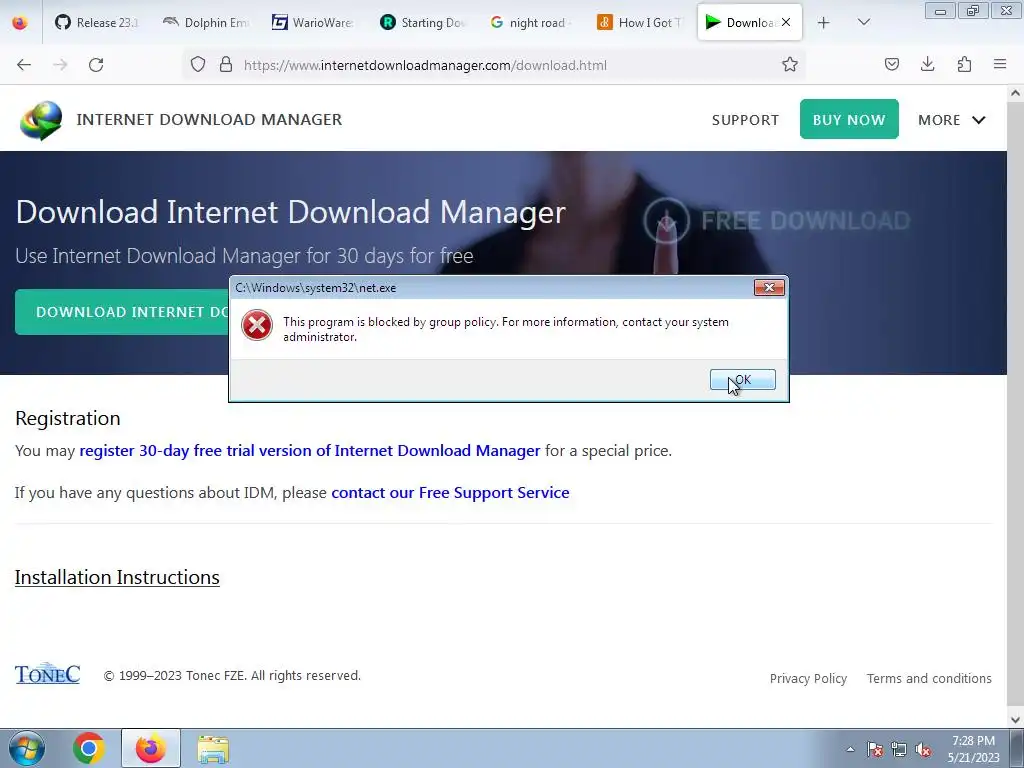Open the Pocket save icon
This screenshot has height=768, width=1024.
[x=891, y=65]
